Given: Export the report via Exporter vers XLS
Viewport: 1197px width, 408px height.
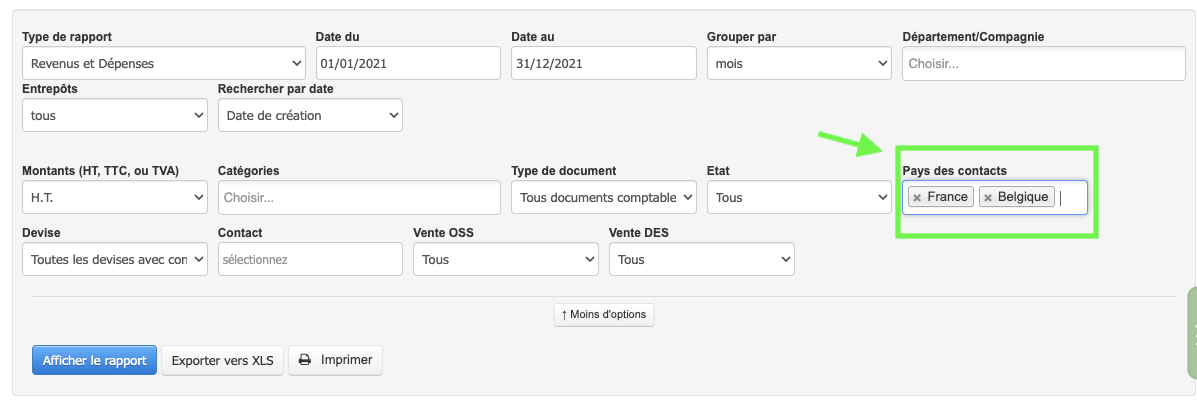Looking at the screenshot, I should (222, 360).
